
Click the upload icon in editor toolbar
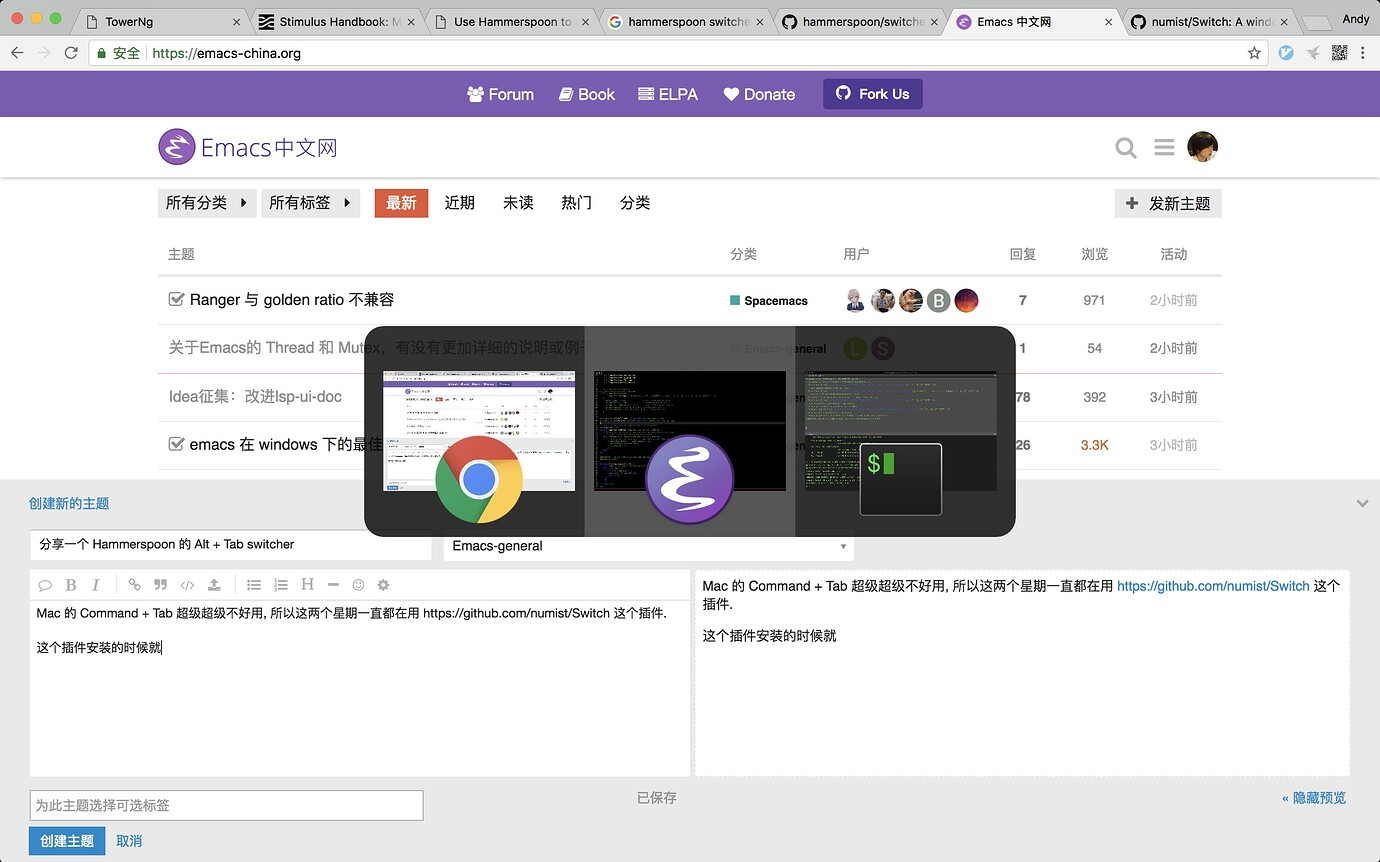[214, 585]
